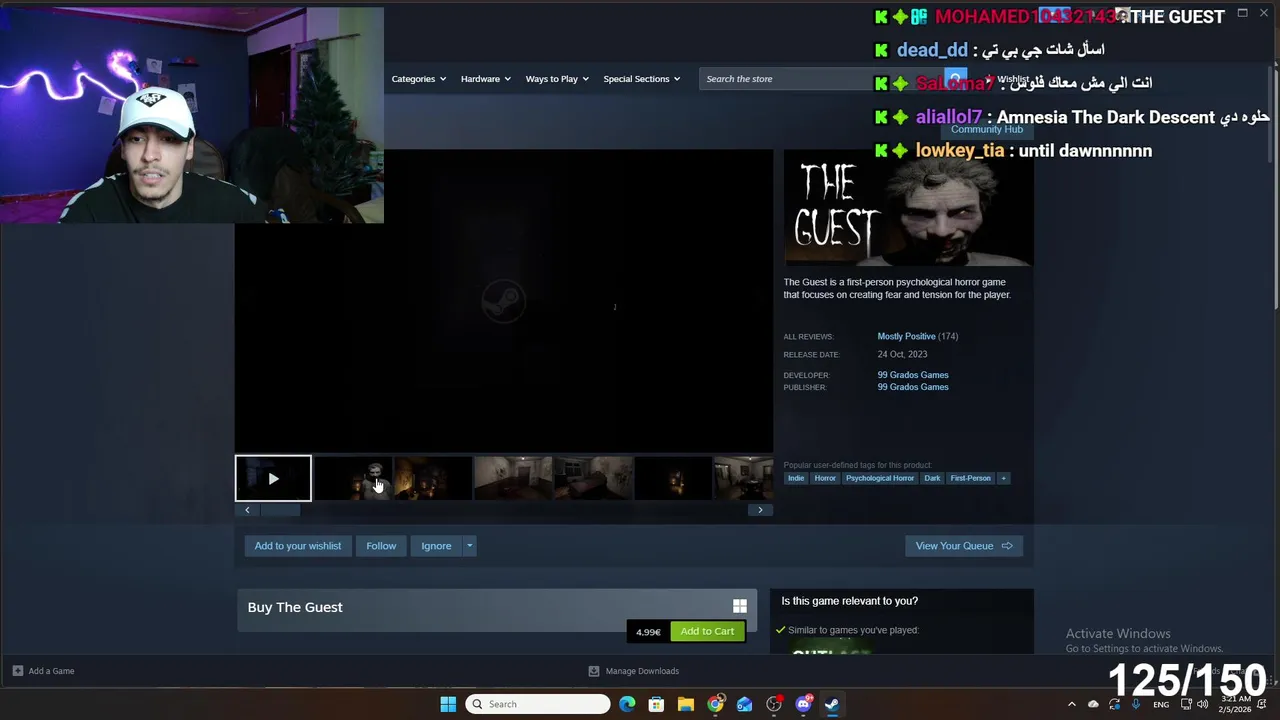Image resolution: width=1280 pixels, height=720 pixels.
Task: Click Similar to games you've played text
Action: tap(853, 630)
